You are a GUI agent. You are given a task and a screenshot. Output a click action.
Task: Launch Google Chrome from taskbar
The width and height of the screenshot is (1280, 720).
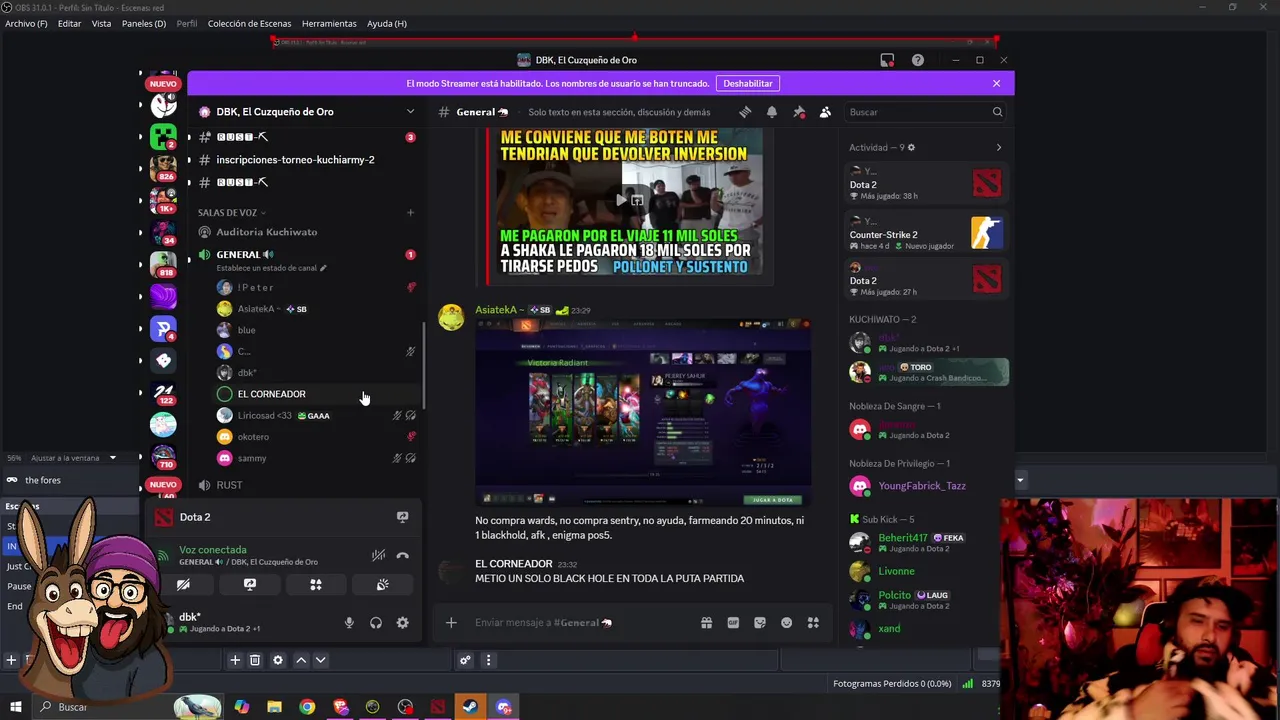tap(307, 707)
